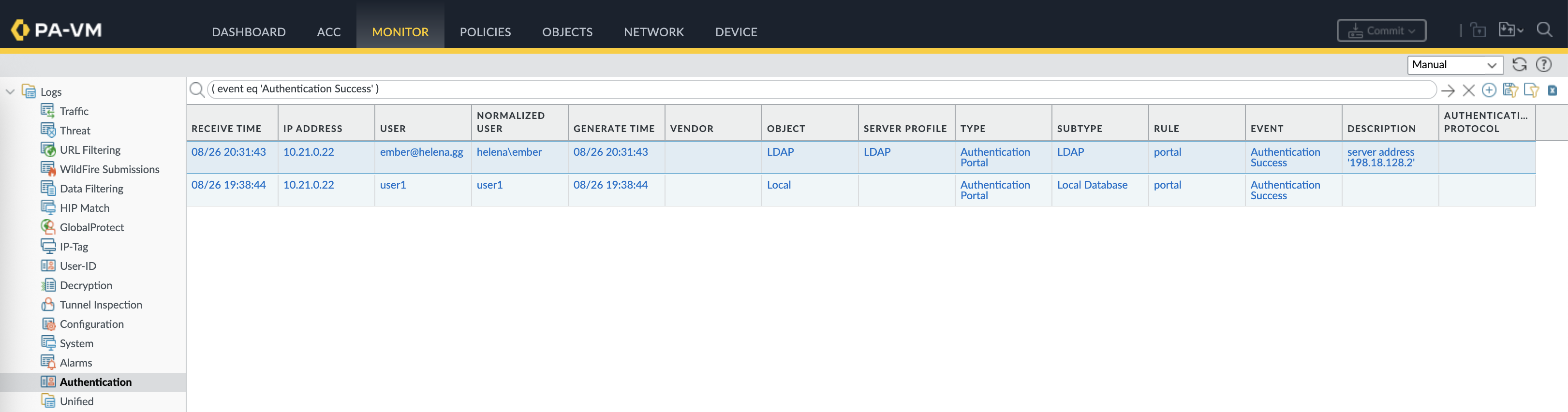Open the Manual refresh interval dropdown
The width and height of the screenshot is (1568, 412).
pyautogui.click(x=1454, y=64)
